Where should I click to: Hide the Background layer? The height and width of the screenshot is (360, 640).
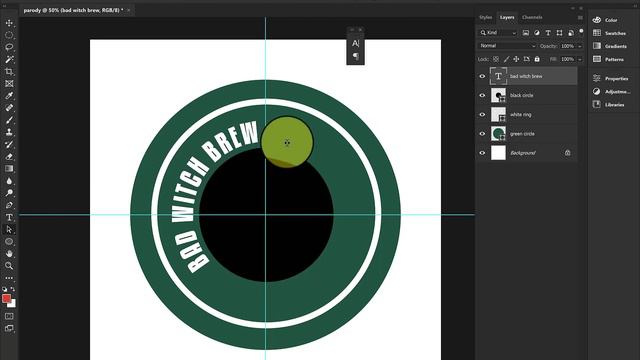pyautogui.click(x=482, y=153)
